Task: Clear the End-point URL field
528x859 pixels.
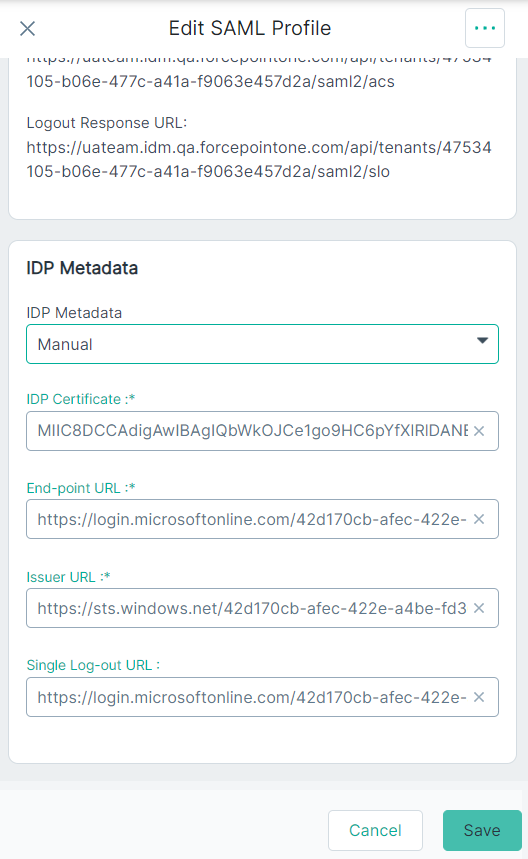Action: [x=479, y=519]
